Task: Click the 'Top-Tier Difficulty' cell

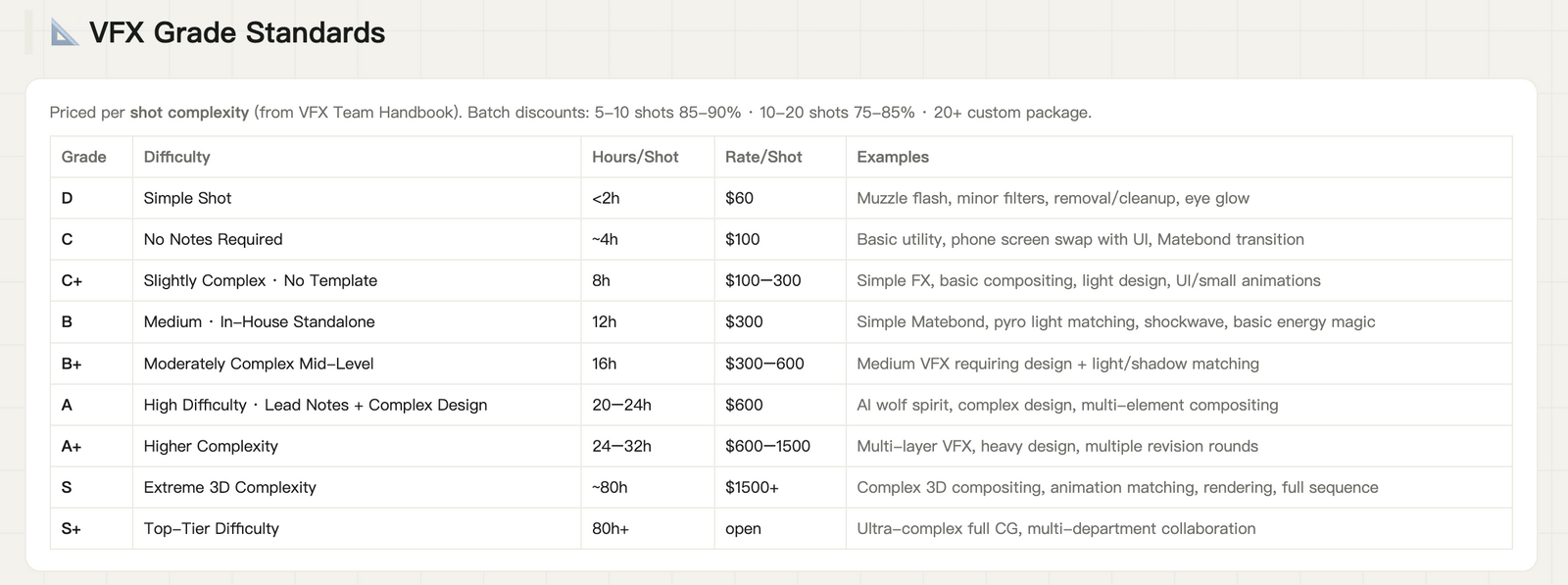Action: coord(357,528)
